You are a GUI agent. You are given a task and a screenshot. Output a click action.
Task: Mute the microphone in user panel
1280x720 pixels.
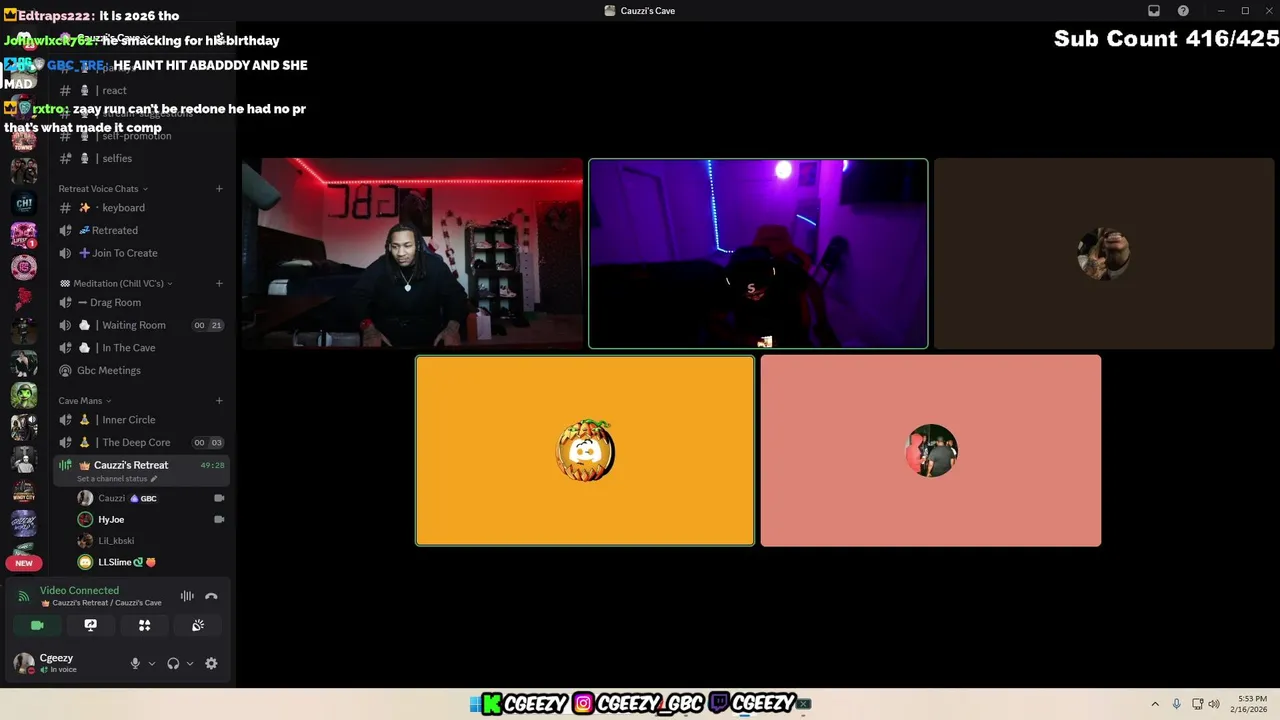point(135,663)
